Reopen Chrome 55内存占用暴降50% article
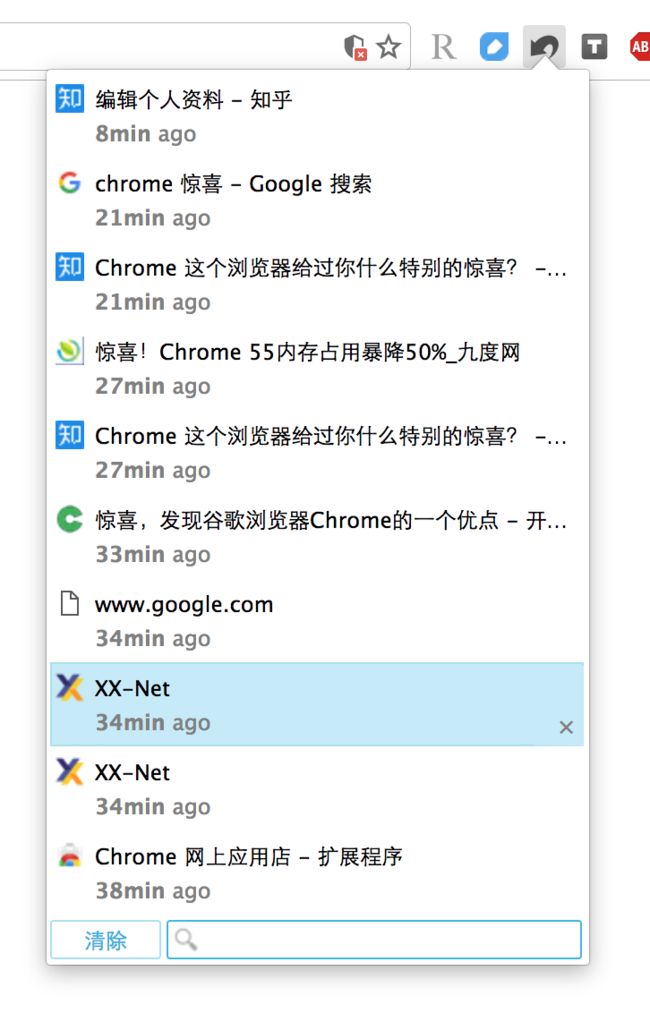 coord(317,368)
